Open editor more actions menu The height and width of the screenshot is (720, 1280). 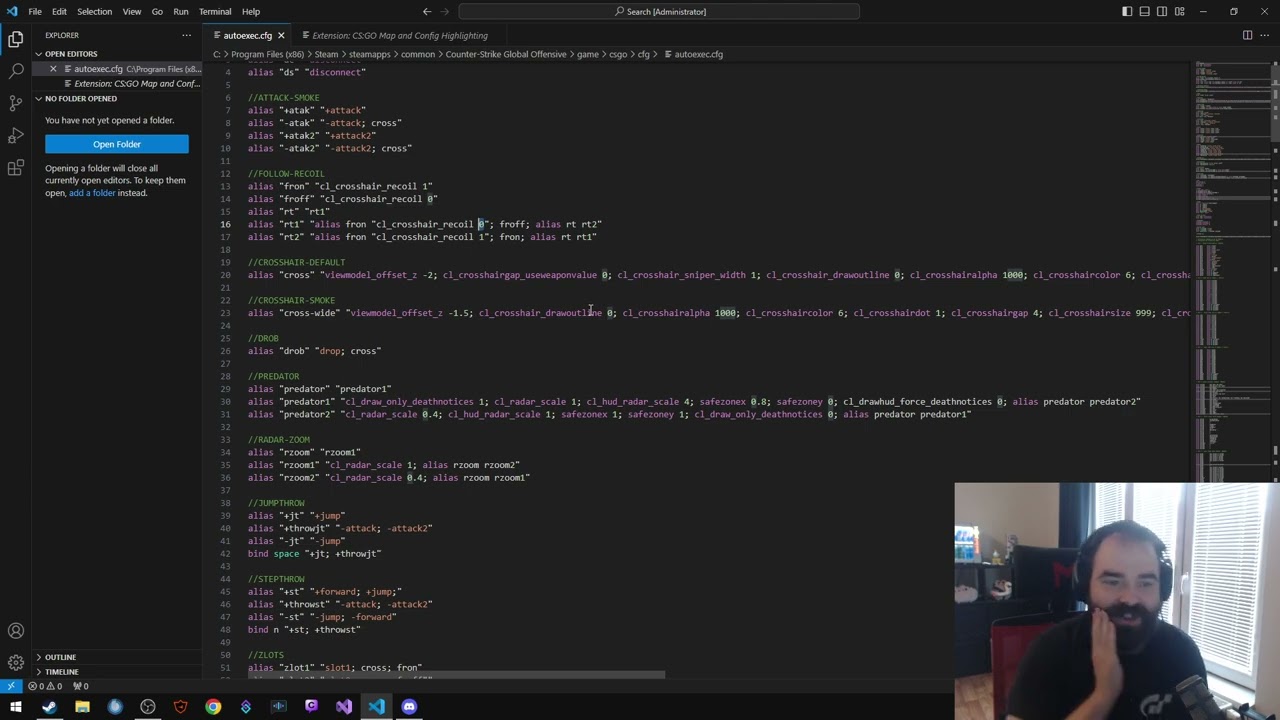pos(1265,35)
